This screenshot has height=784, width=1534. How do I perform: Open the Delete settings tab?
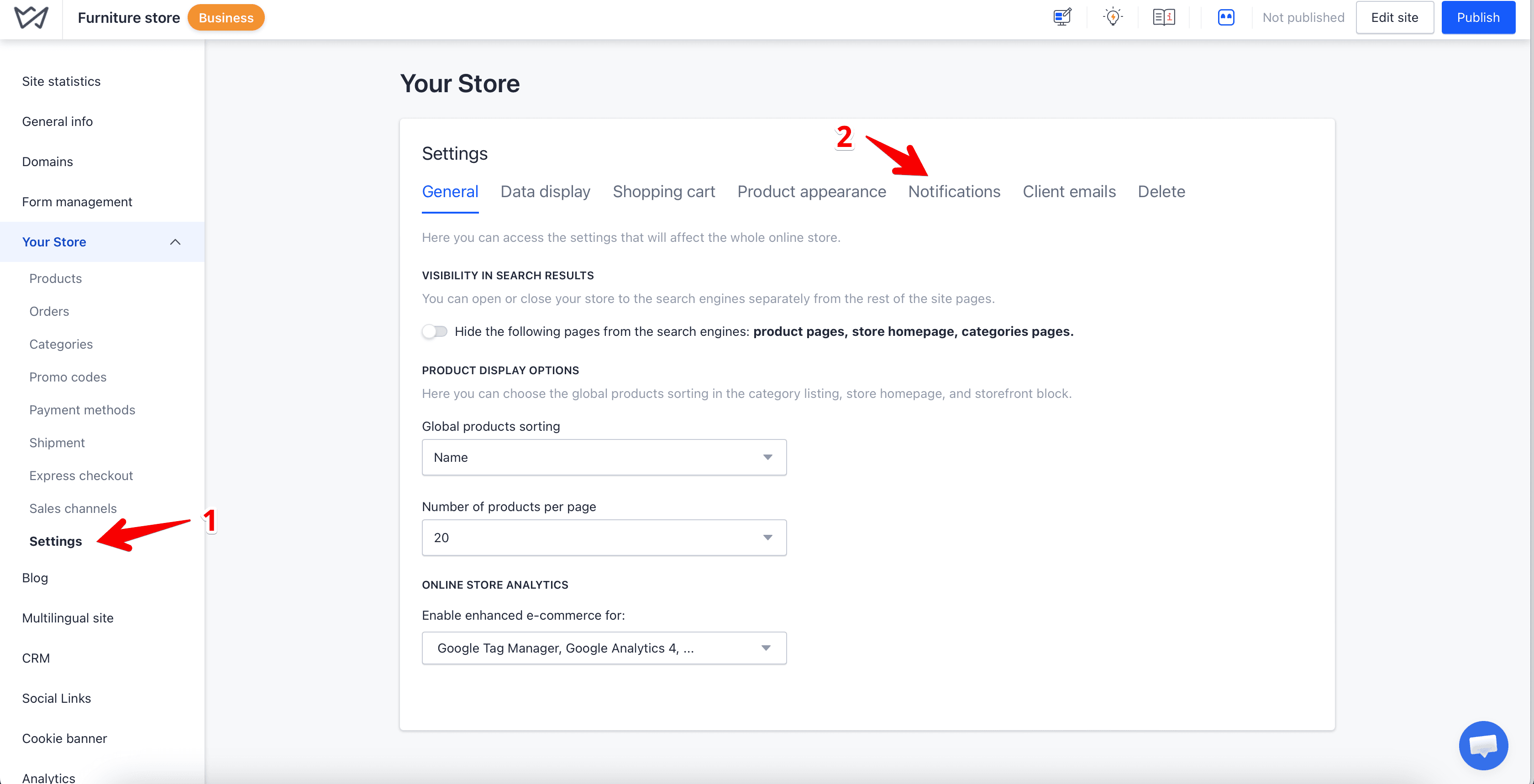(1161, 192)
